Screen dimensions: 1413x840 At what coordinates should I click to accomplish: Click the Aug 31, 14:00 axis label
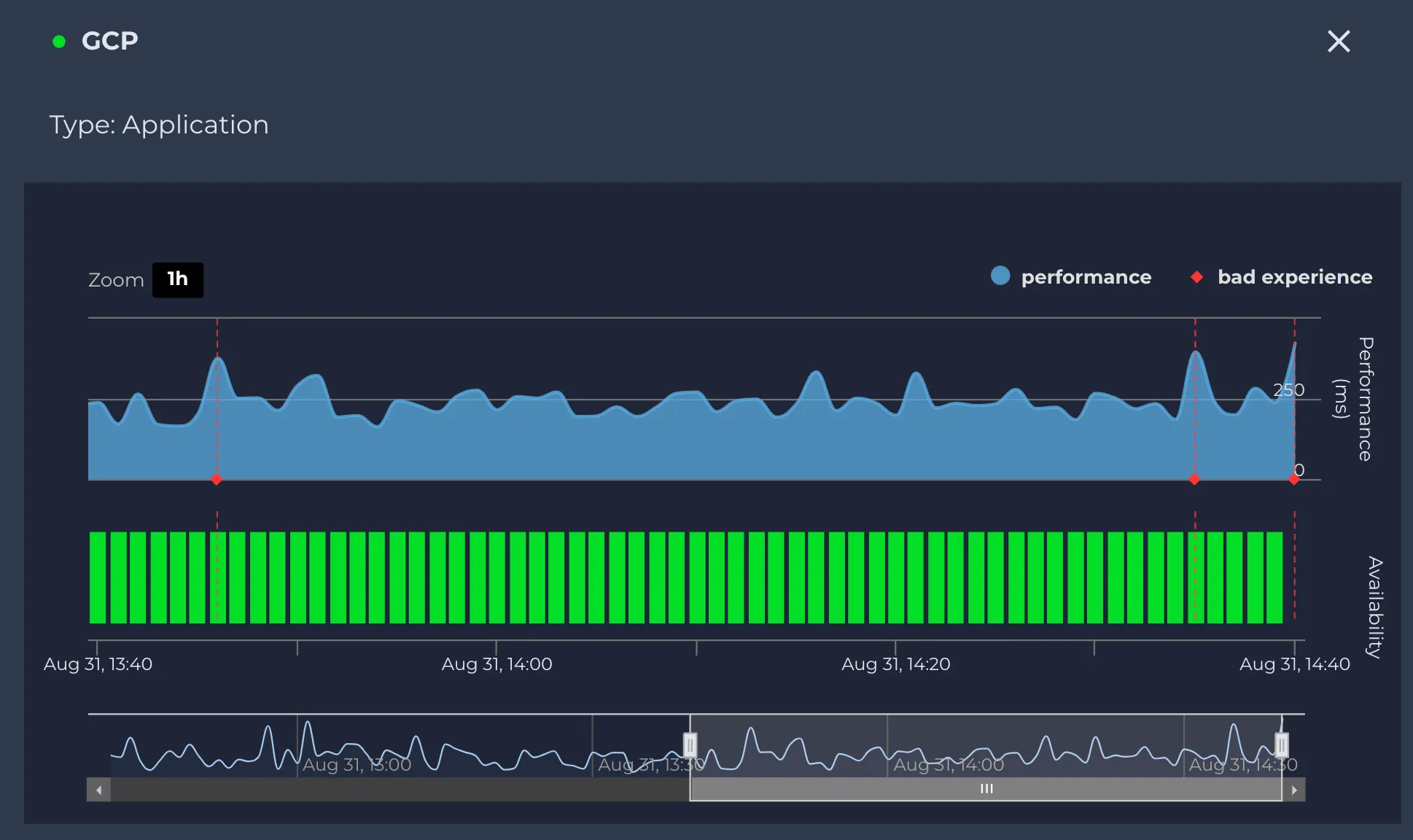pyautogui.click(x=497, y=664)
